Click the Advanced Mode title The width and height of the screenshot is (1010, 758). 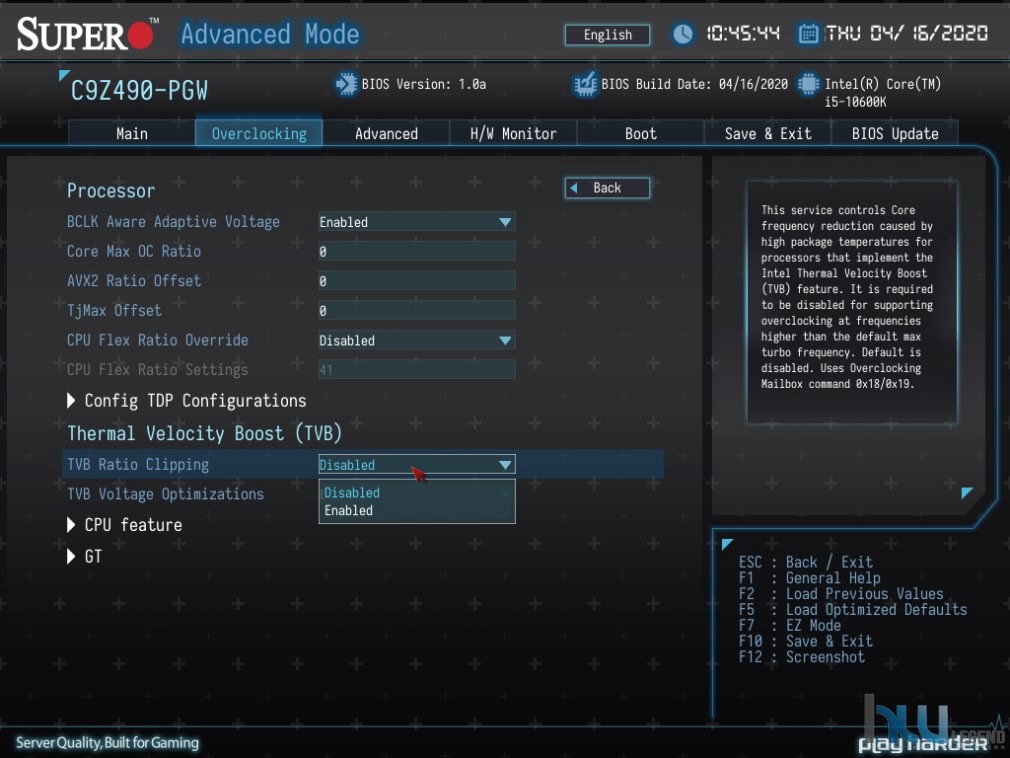(270, 34)
